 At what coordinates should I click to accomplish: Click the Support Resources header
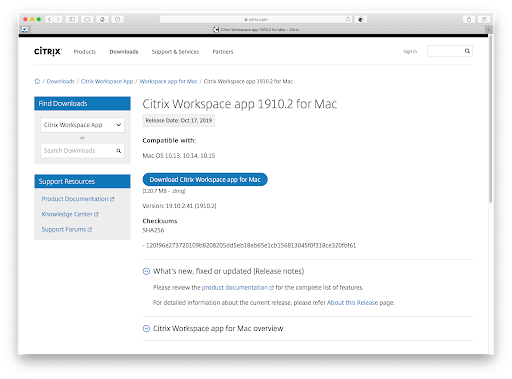point(82,181)
